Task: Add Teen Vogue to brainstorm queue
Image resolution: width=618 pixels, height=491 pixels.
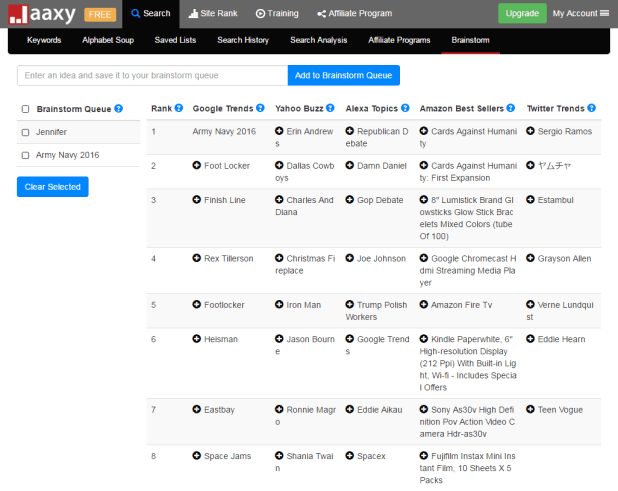Action: (x=531, y=409)
